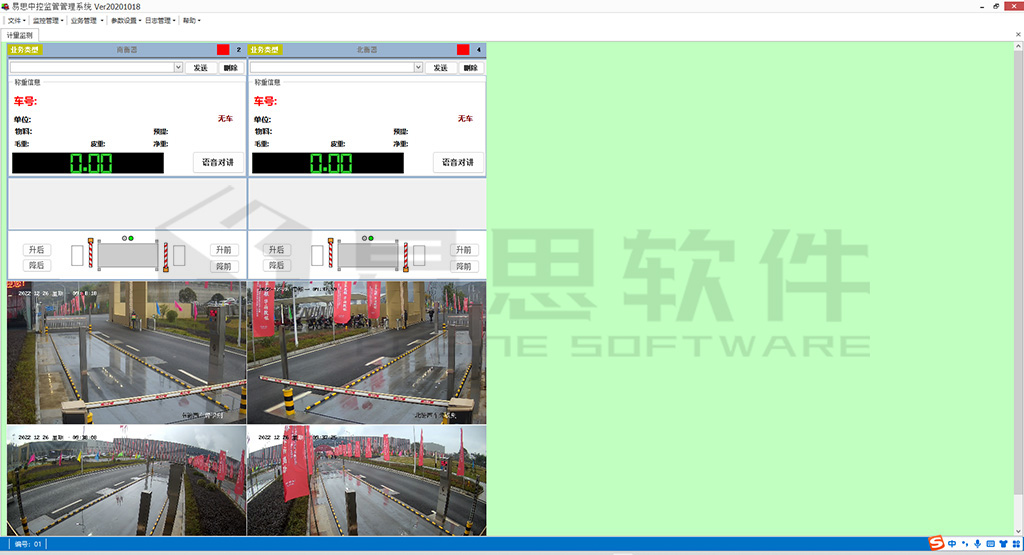1024x555 pixels.
Task: Click 语音对讲 button on left scale panel
Action: [218, 162]
